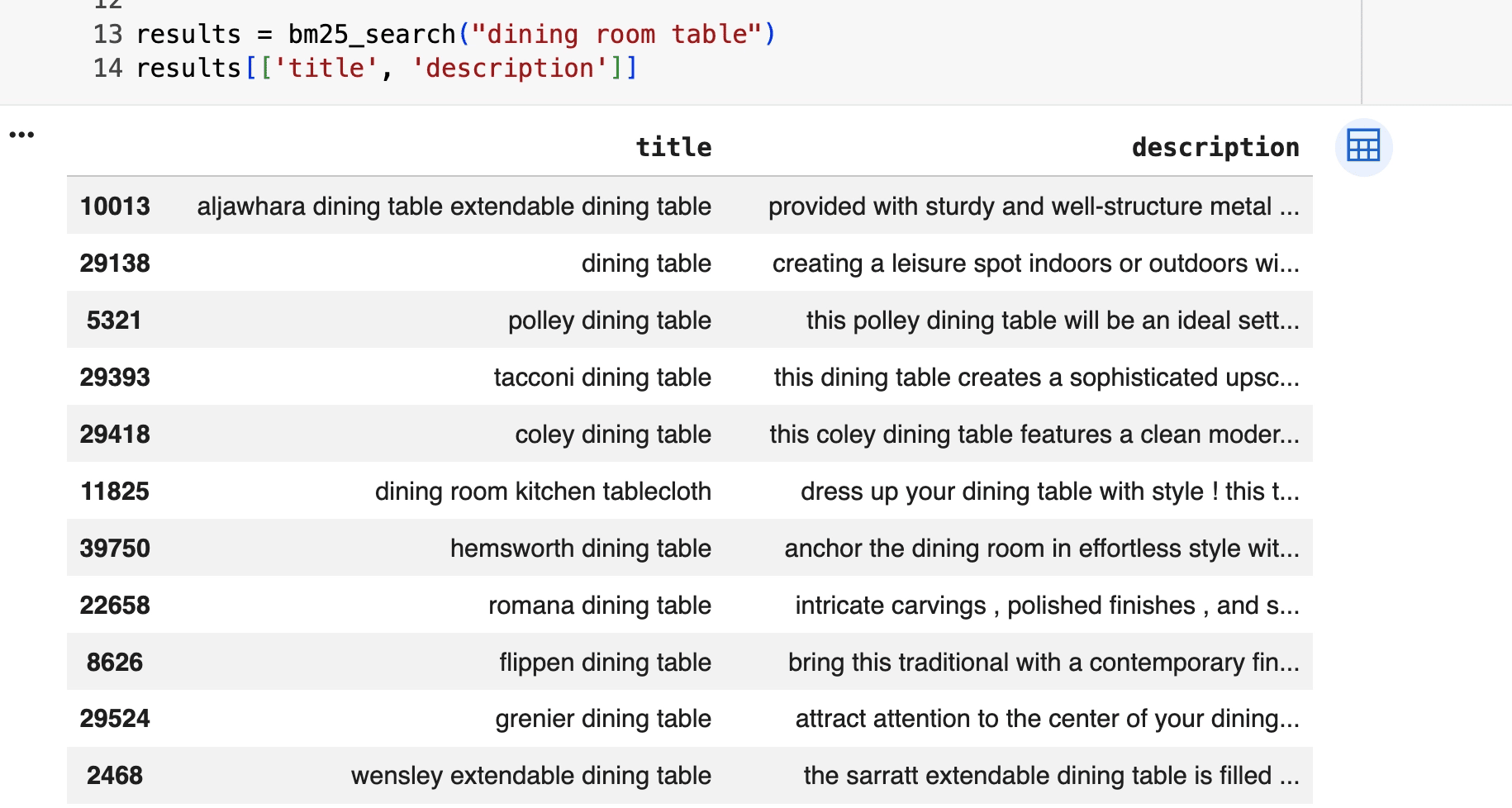The image size is (1512, 808).
Task: Click the description starting with creating a leisure spot
Action: pyautogui.click(x=1035, y=263)
